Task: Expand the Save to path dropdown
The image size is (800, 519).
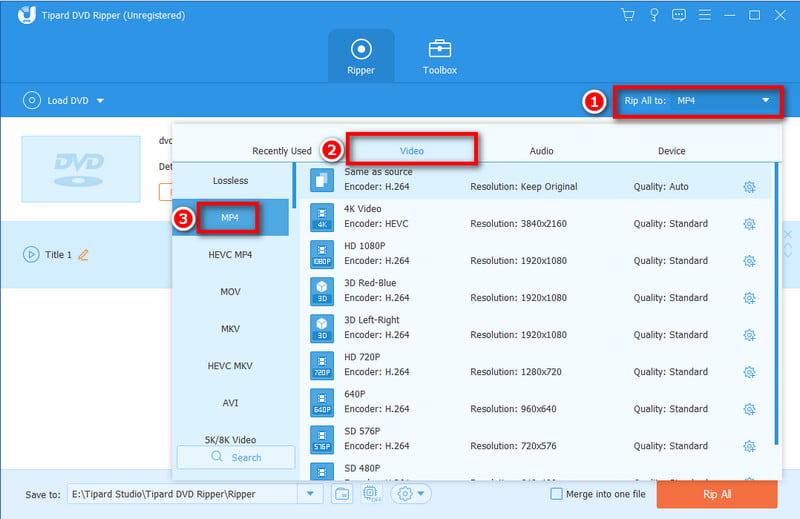Action: 310,494
